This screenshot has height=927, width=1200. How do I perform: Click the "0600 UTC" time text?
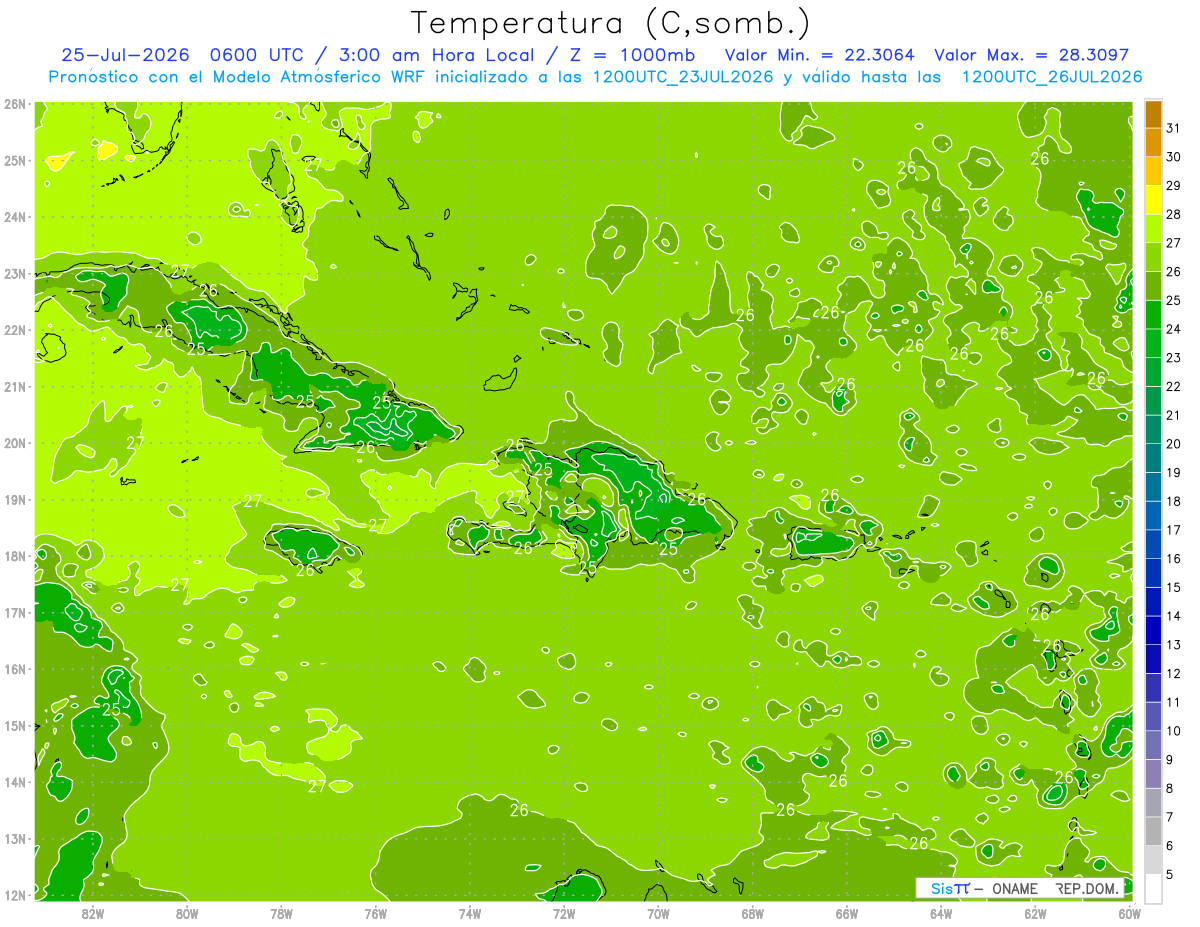tap(255, 55)
